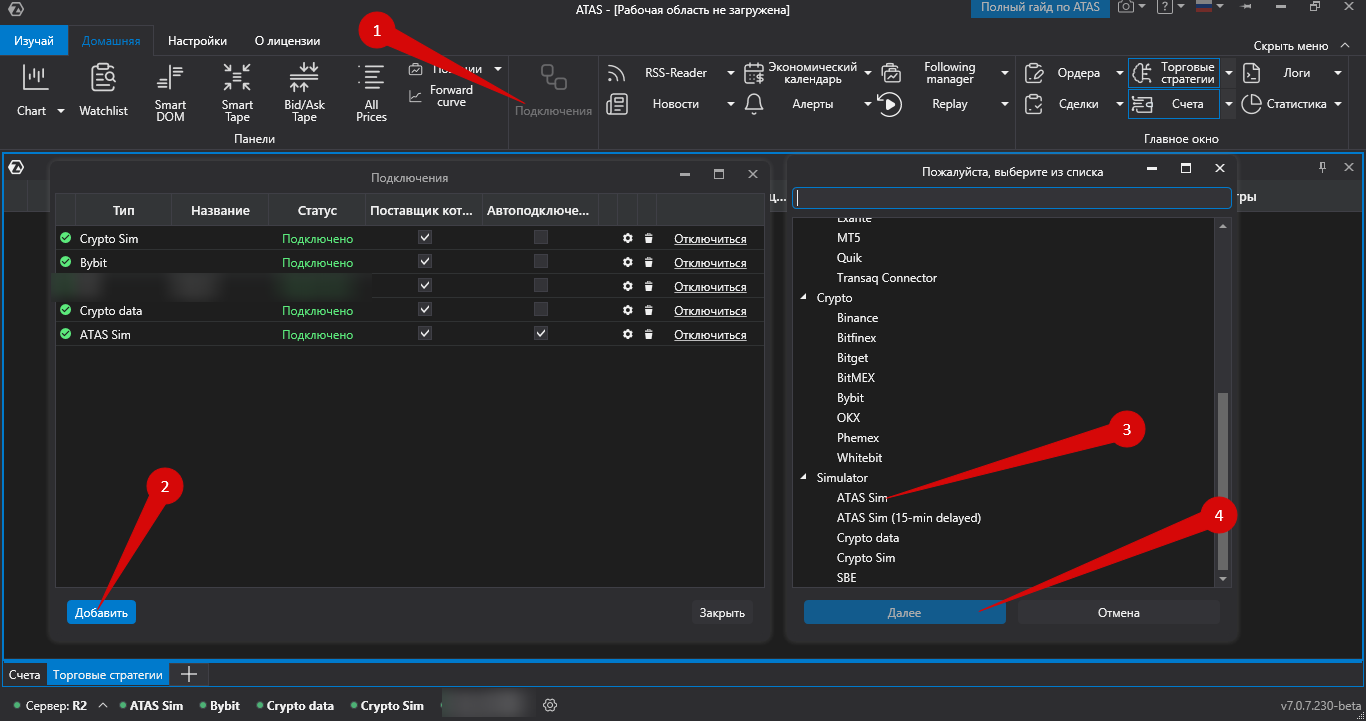
Task: Switch to the Домашняя ribbon tab
Action: [x=110, y=41]
